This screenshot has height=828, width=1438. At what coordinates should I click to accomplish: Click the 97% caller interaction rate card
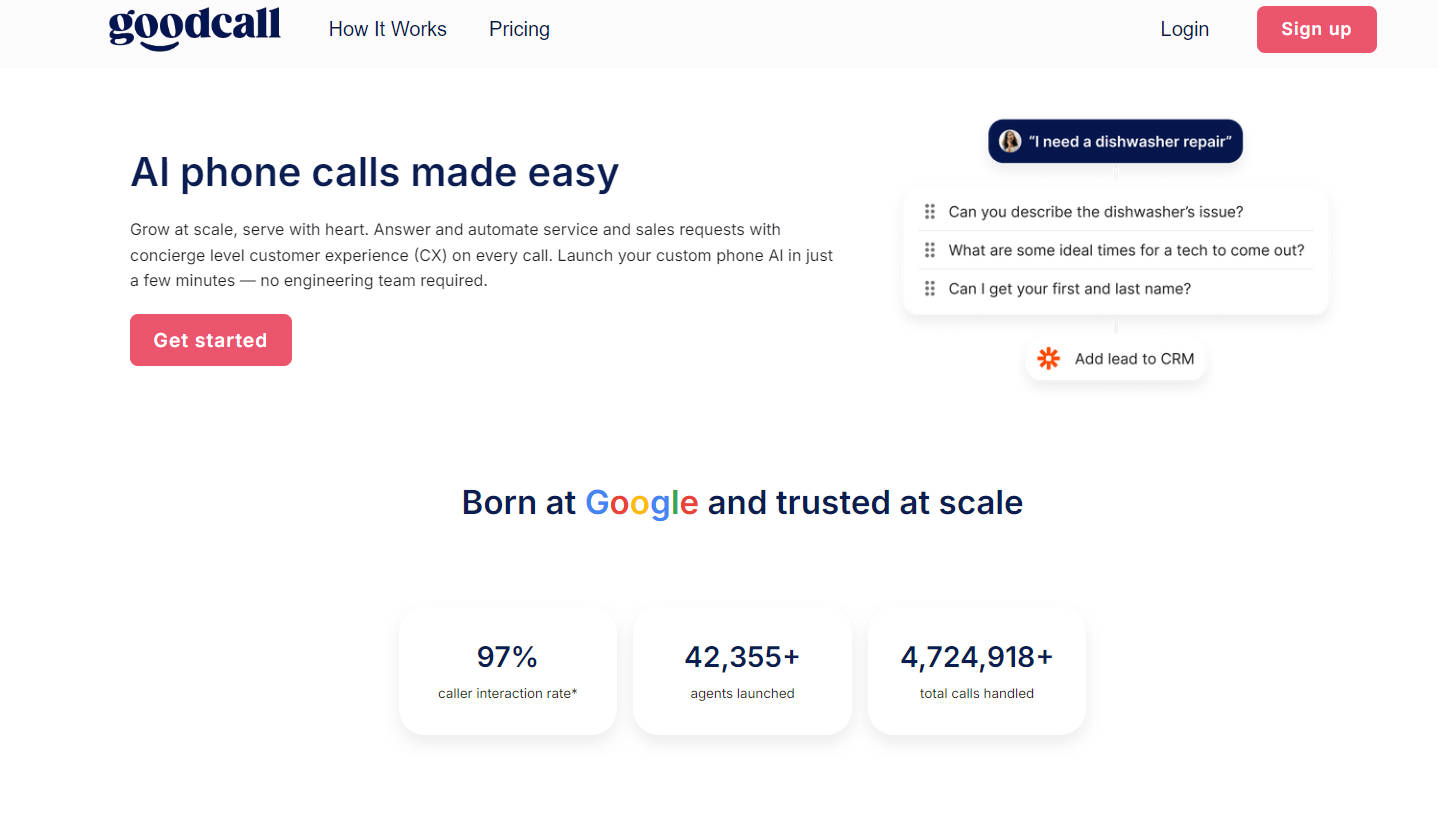click(507, 671)
